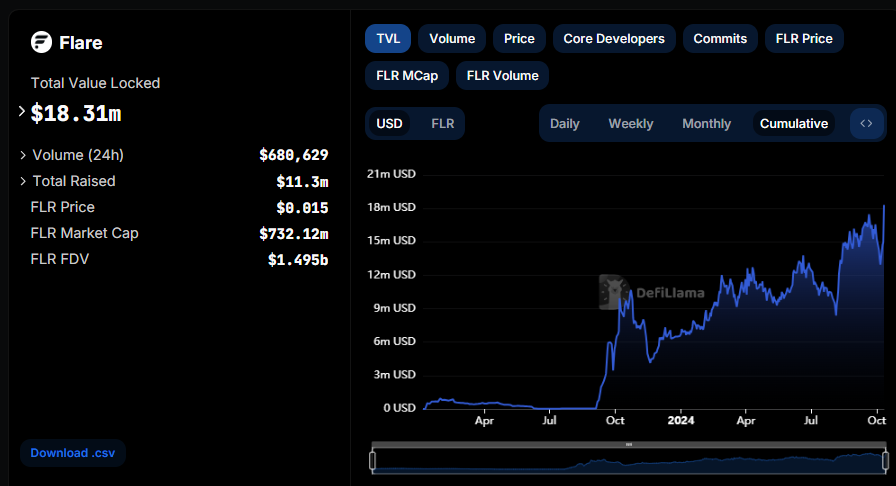Click the $680,629 volume value
Viewport: 896px width, 486px height.
click(294, 155)
